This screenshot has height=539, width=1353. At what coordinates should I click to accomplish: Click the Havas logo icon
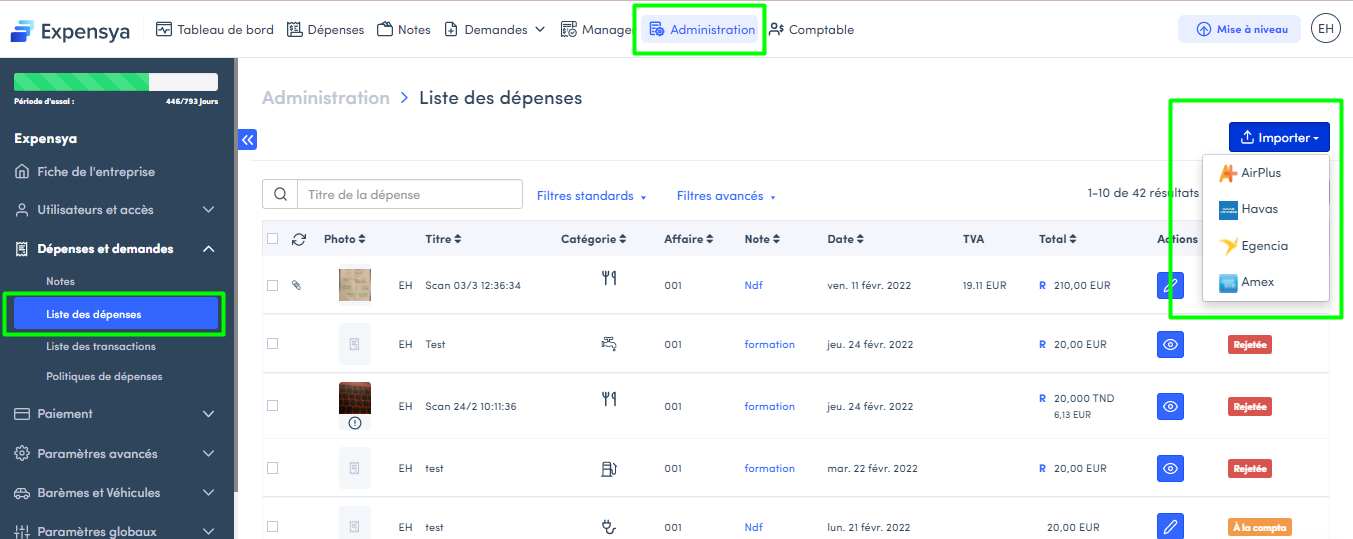(1228, 210)
